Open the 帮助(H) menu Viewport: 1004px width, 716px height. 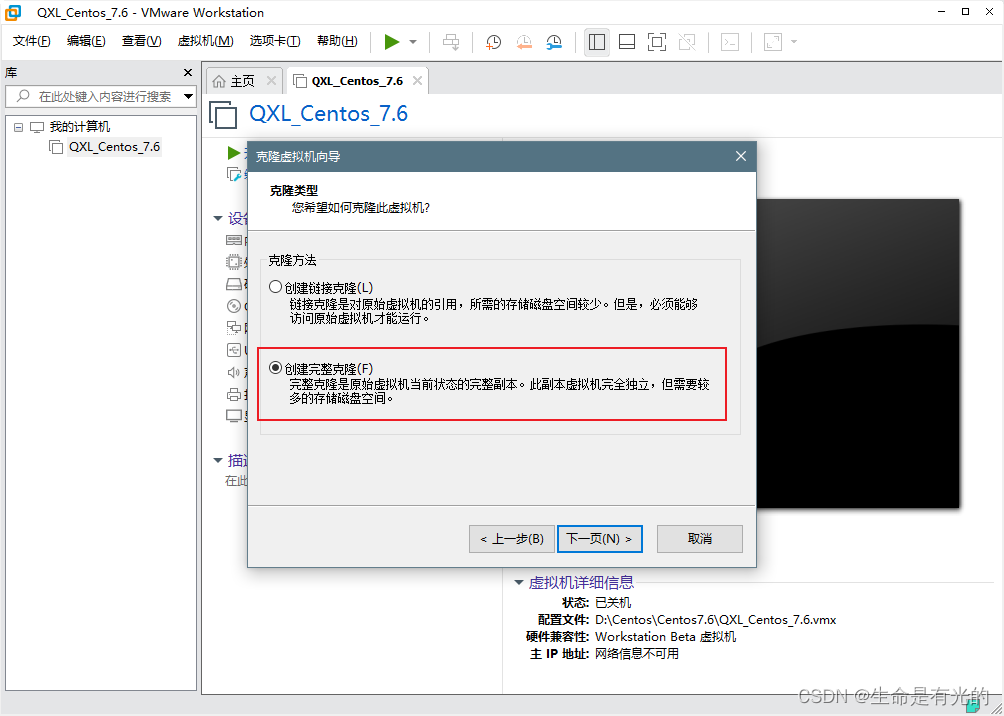pyautogui.click(x=337, y=42)
